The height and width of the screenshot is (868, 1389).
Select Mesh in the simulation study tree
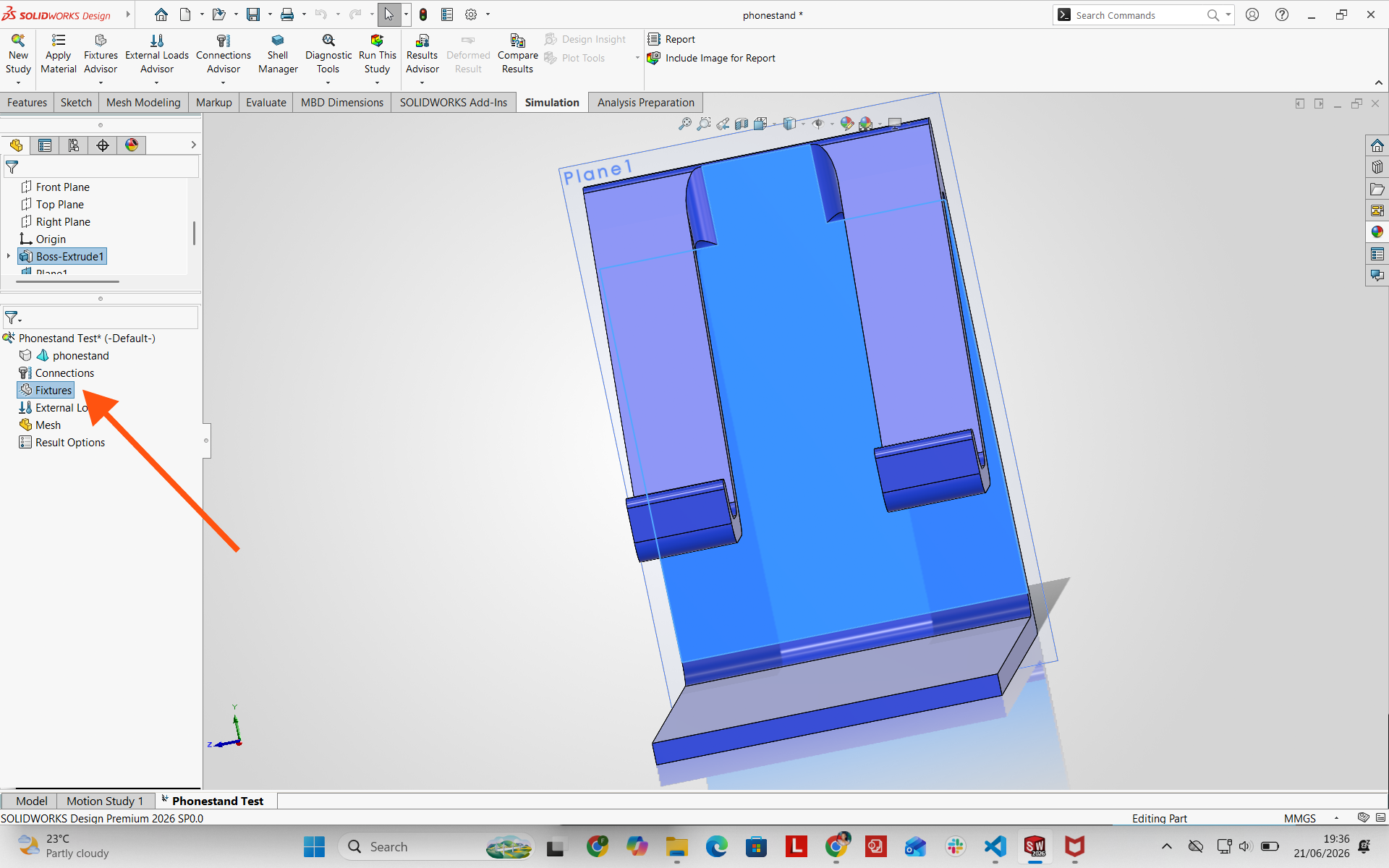point(40,425)
